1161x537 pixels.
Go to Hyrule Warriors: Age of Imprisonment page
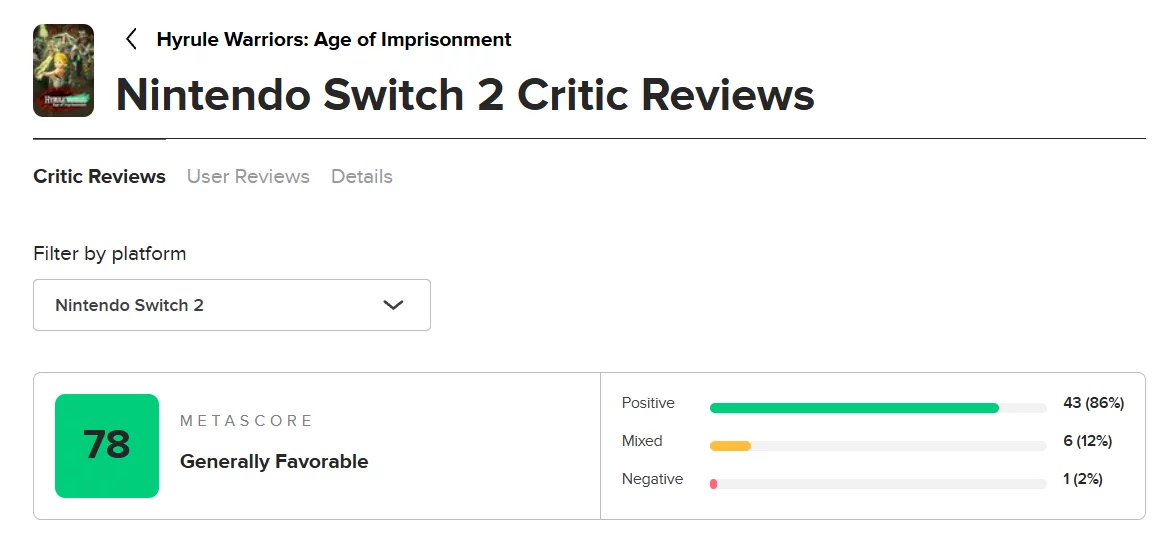pos(334,40)
